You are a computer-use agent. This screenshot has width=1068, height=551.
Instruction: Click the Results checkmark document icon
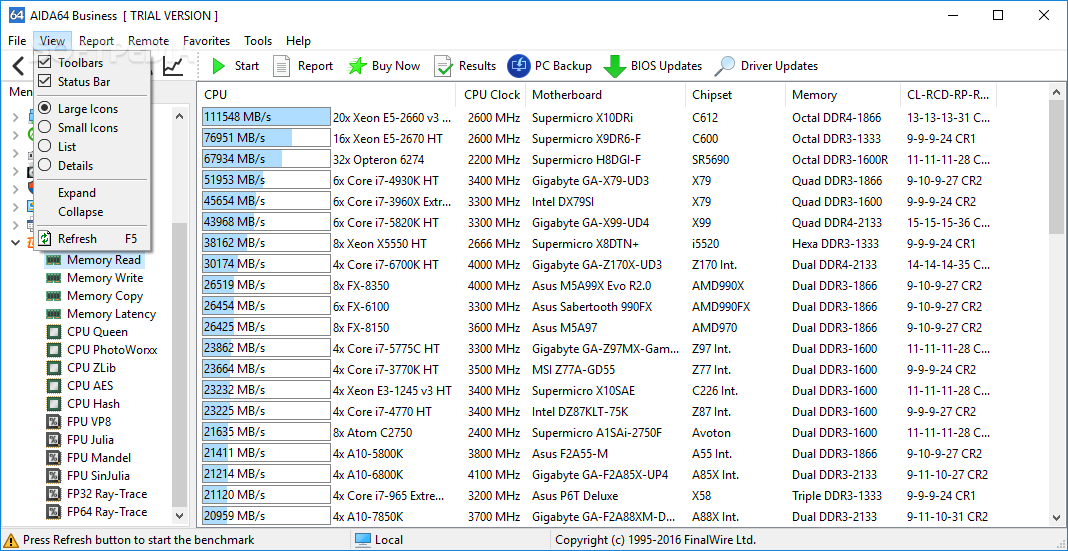coord(443,66)
